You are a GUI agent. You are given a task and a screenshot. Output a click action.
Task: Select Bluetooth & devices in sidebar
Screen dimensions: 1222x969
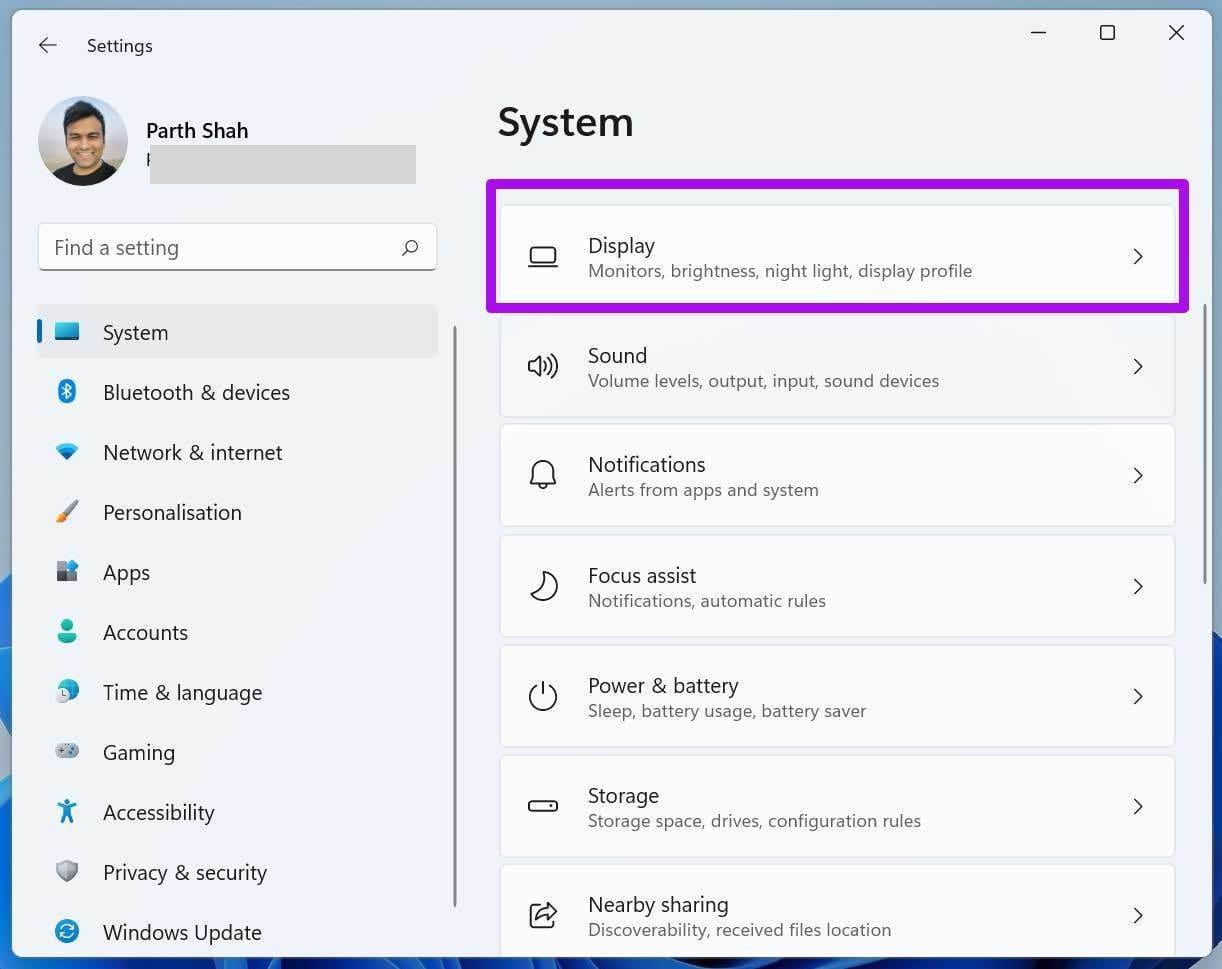[x=196, y=392]
